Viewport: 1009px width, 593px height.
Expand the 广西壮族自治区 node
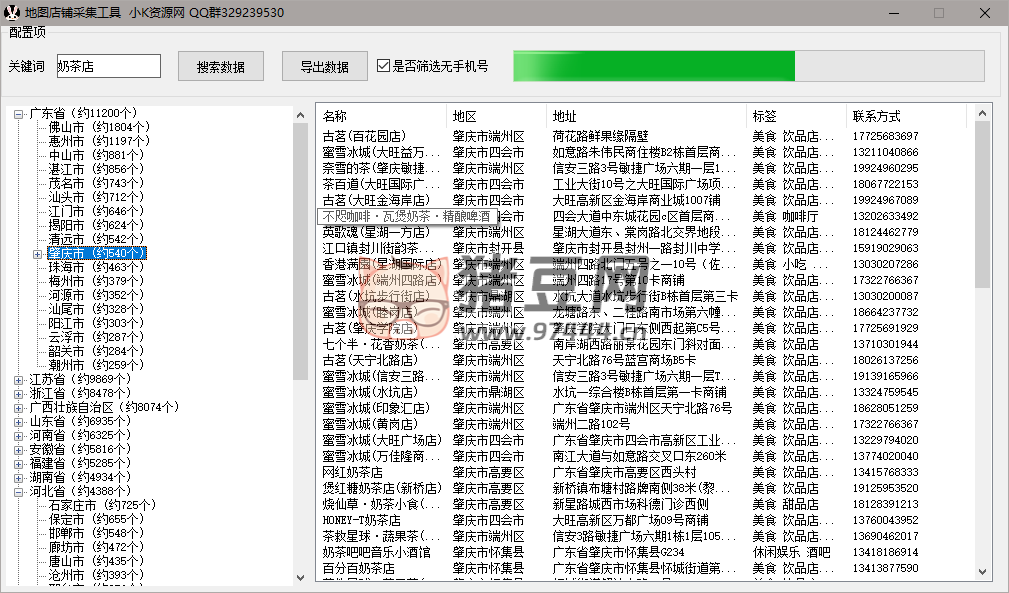[x=19, y=408]
